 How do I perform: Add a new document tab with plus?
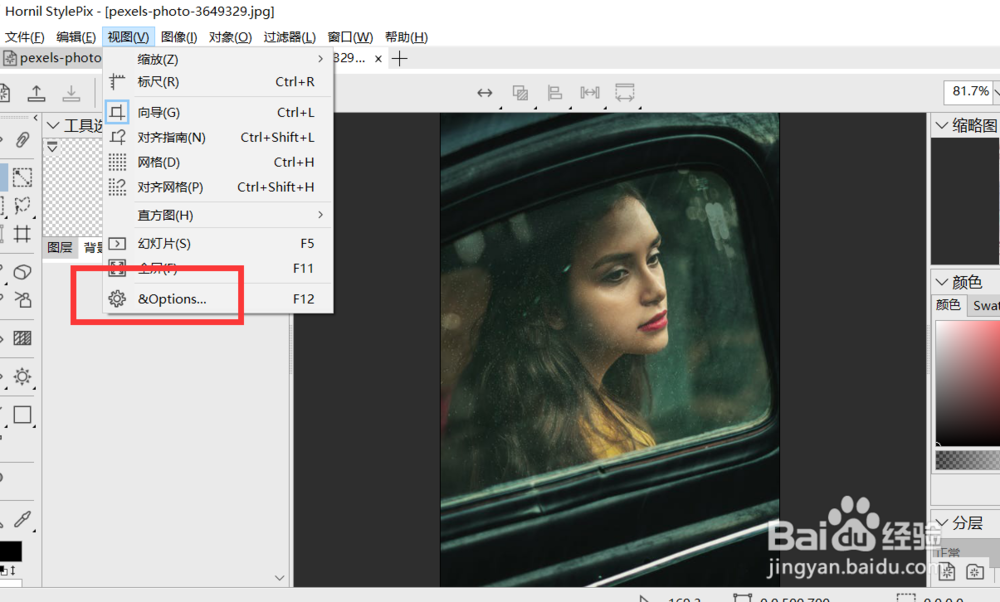point(400,59)
